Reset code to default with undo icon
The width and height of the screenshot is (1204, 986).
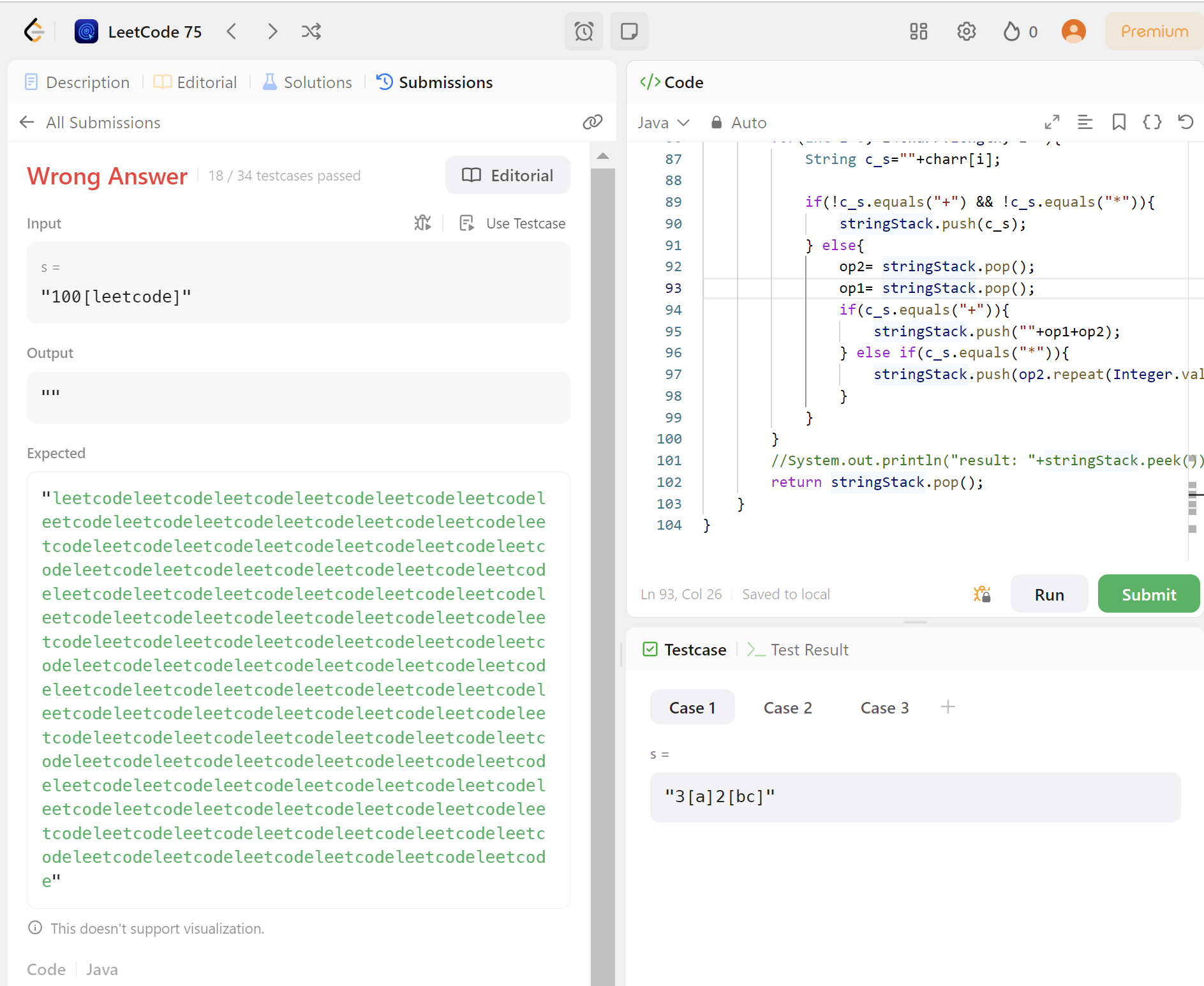click(1186, 122)
